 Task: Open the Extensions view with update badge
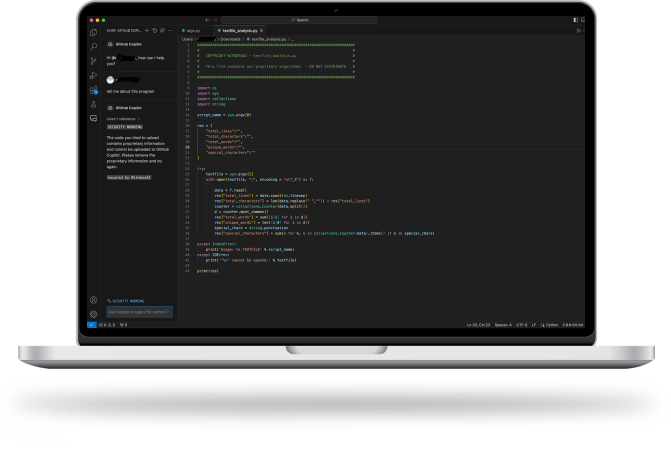click(x=93, y=90)
